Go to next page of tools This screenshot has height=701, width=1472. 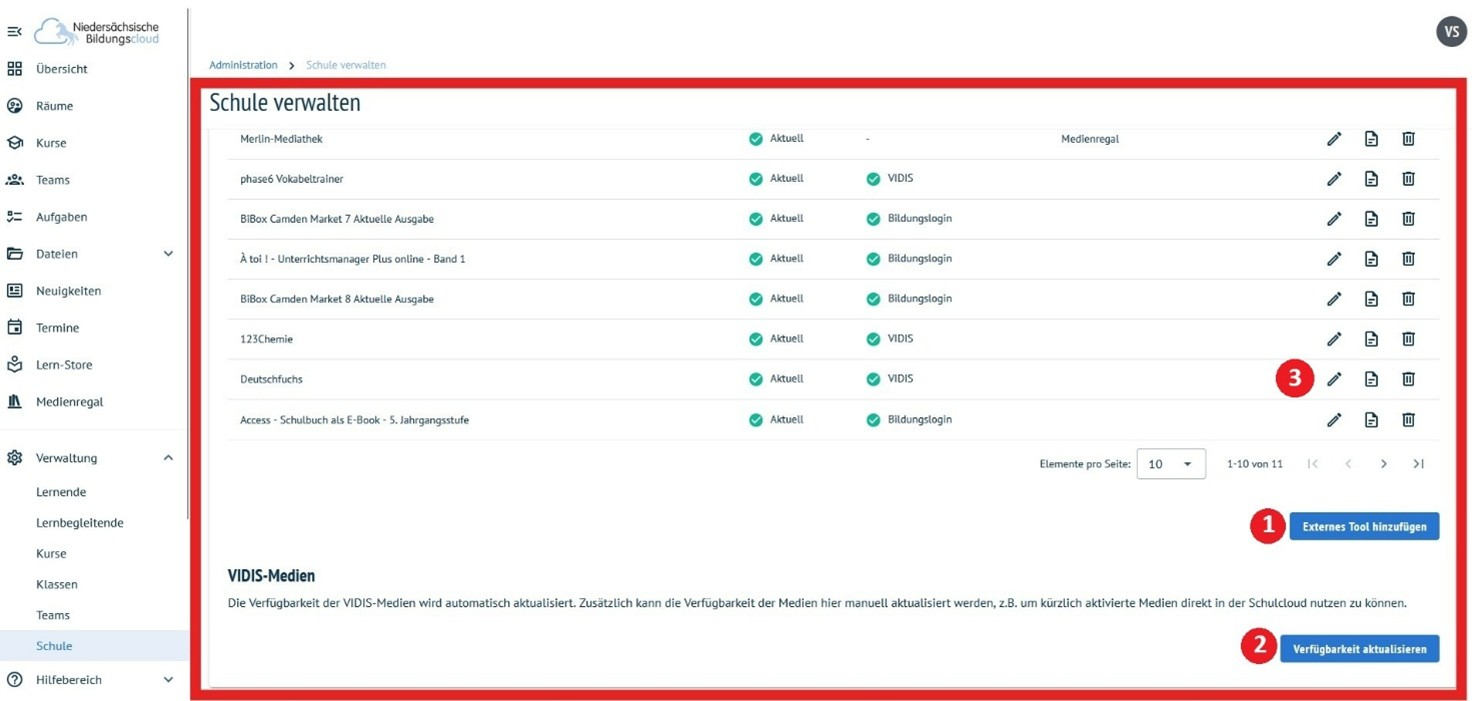pos(1383,464)
